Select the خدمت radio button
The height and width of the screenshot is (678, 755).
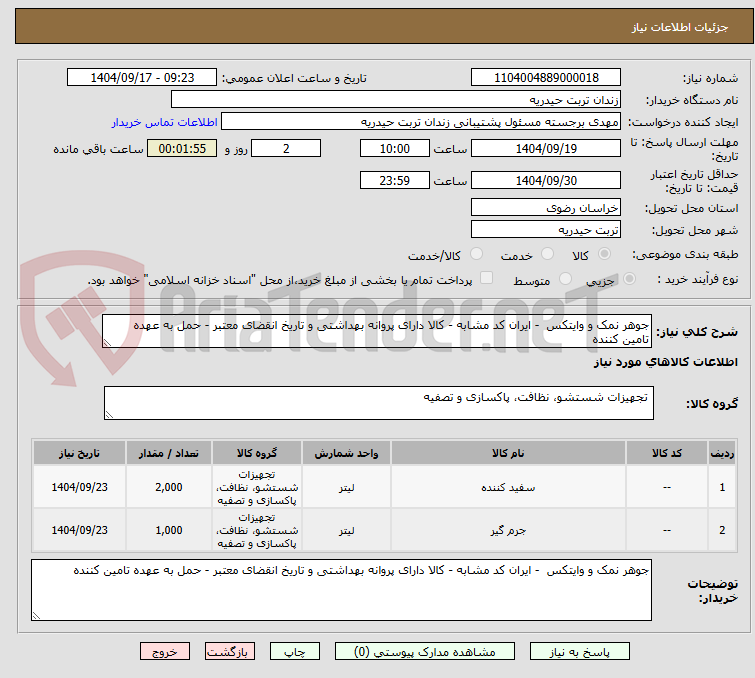(x=547, y=254)
